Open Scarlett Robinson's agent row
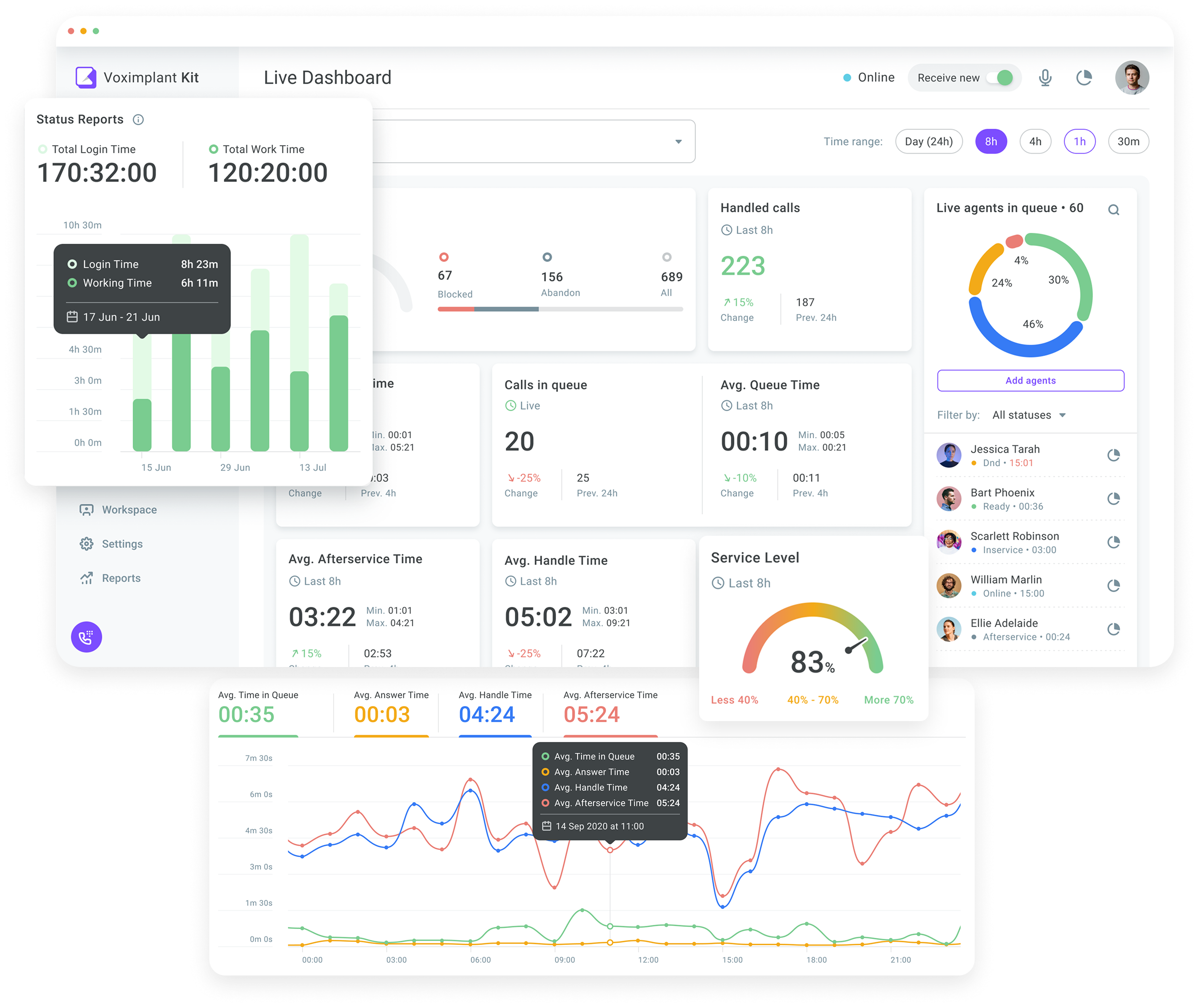 (x=1030, y=542)
